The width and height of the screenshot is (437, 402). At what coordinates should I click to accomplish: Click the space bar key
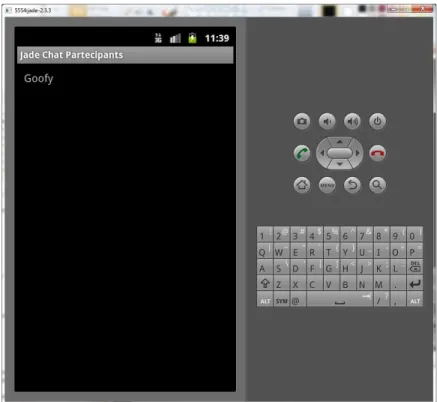[340, 300]
